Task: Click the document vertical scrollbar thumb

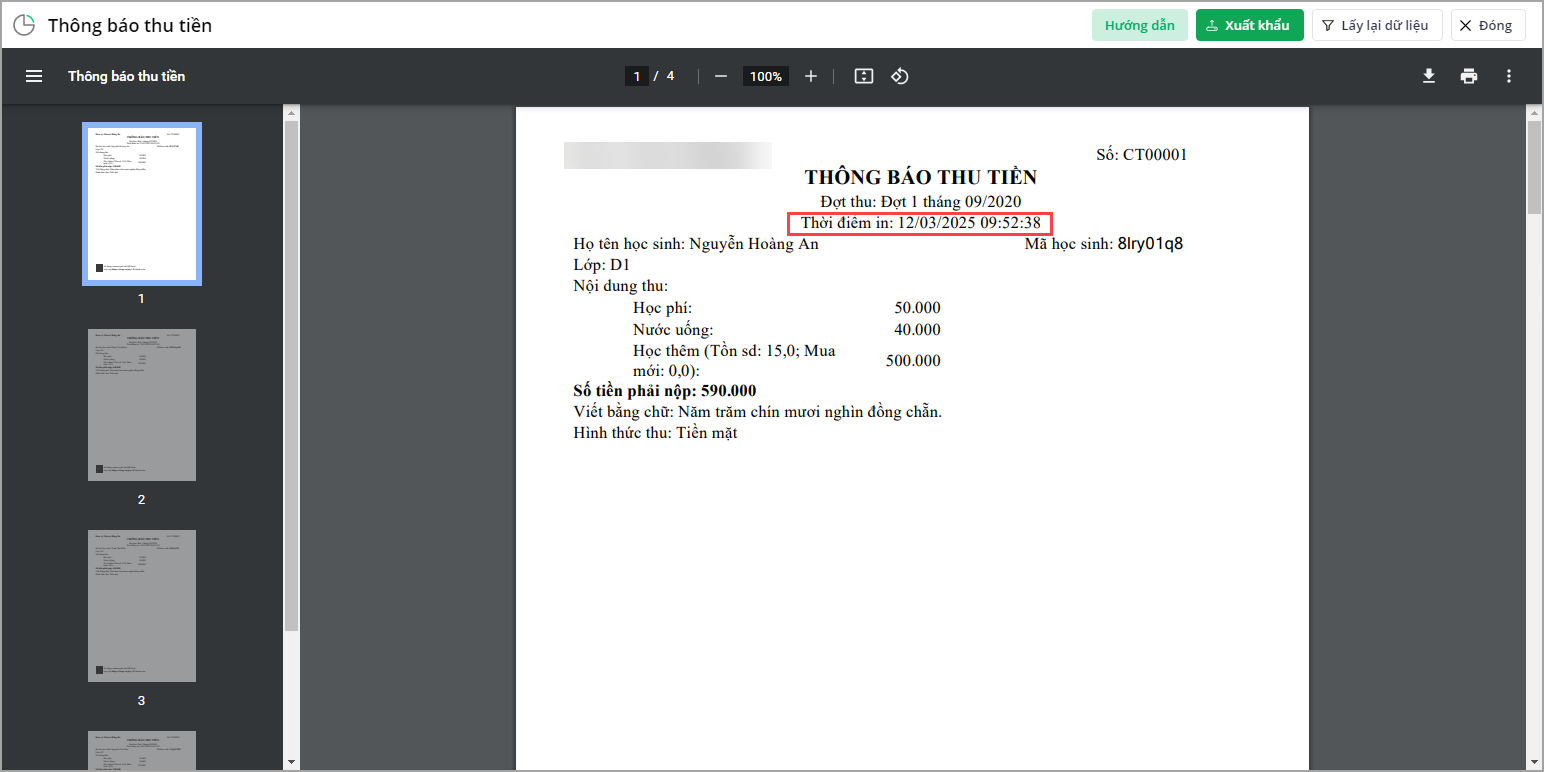Action: [x=1535, y=167]
